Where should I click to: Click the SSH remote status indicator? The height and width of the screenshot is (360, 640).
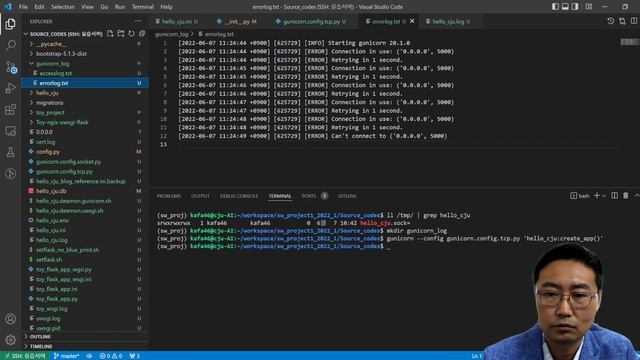click(x=25, y=356)
